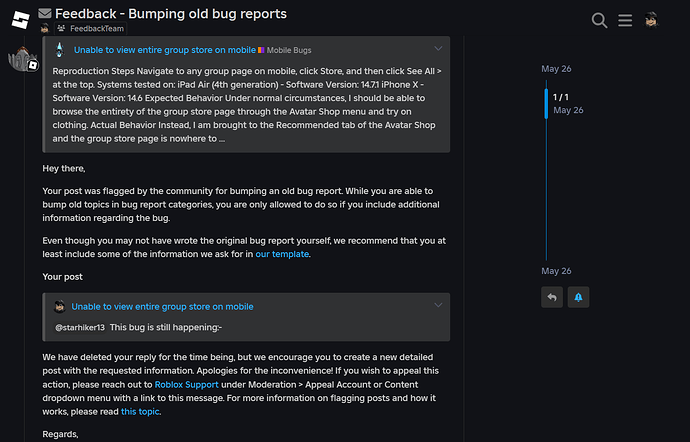Open the post author's avatar
Screen dimensions: 690x442
pos(23,59)
